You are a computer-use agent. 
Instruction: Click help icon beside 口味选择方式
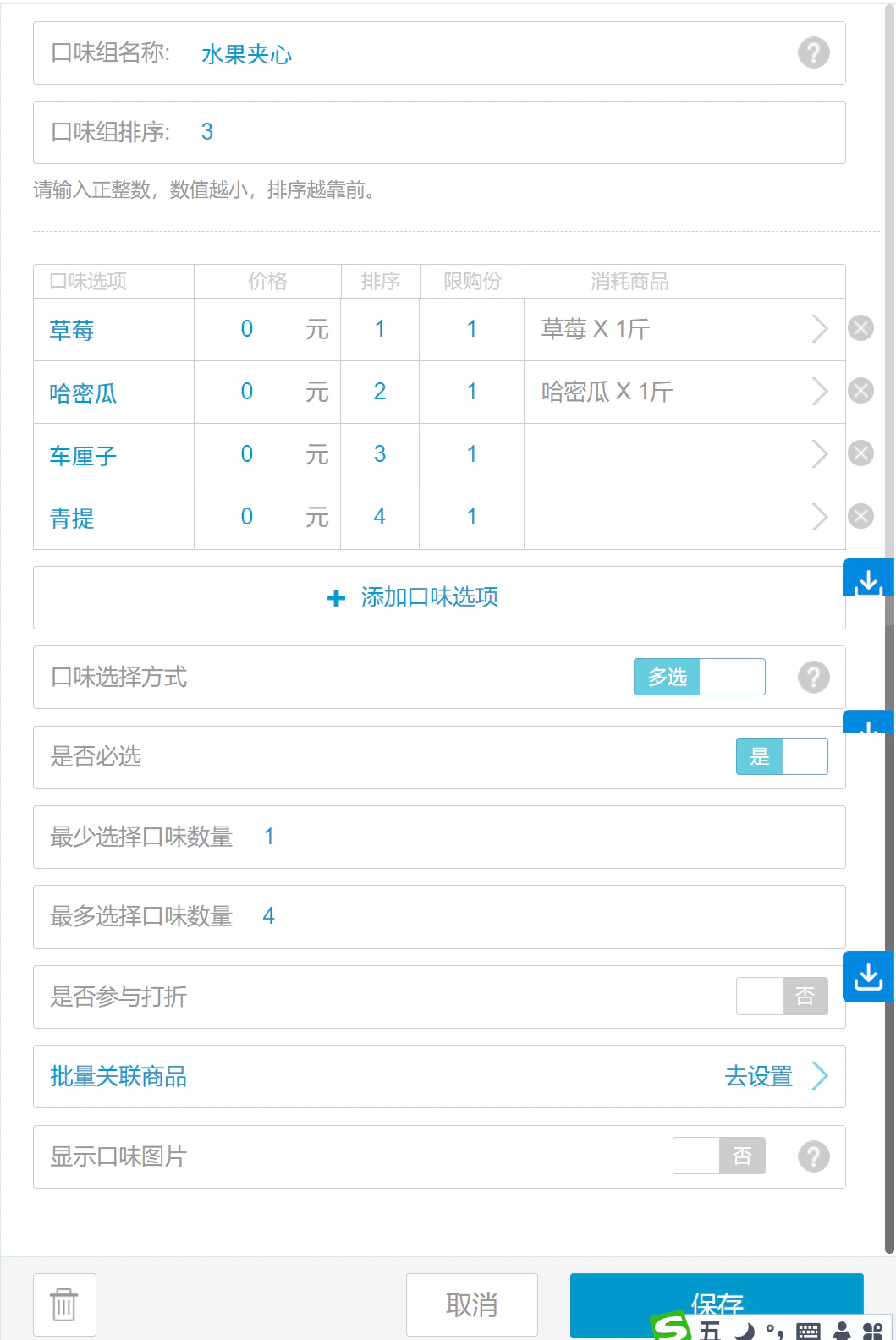tap(814, 678)
